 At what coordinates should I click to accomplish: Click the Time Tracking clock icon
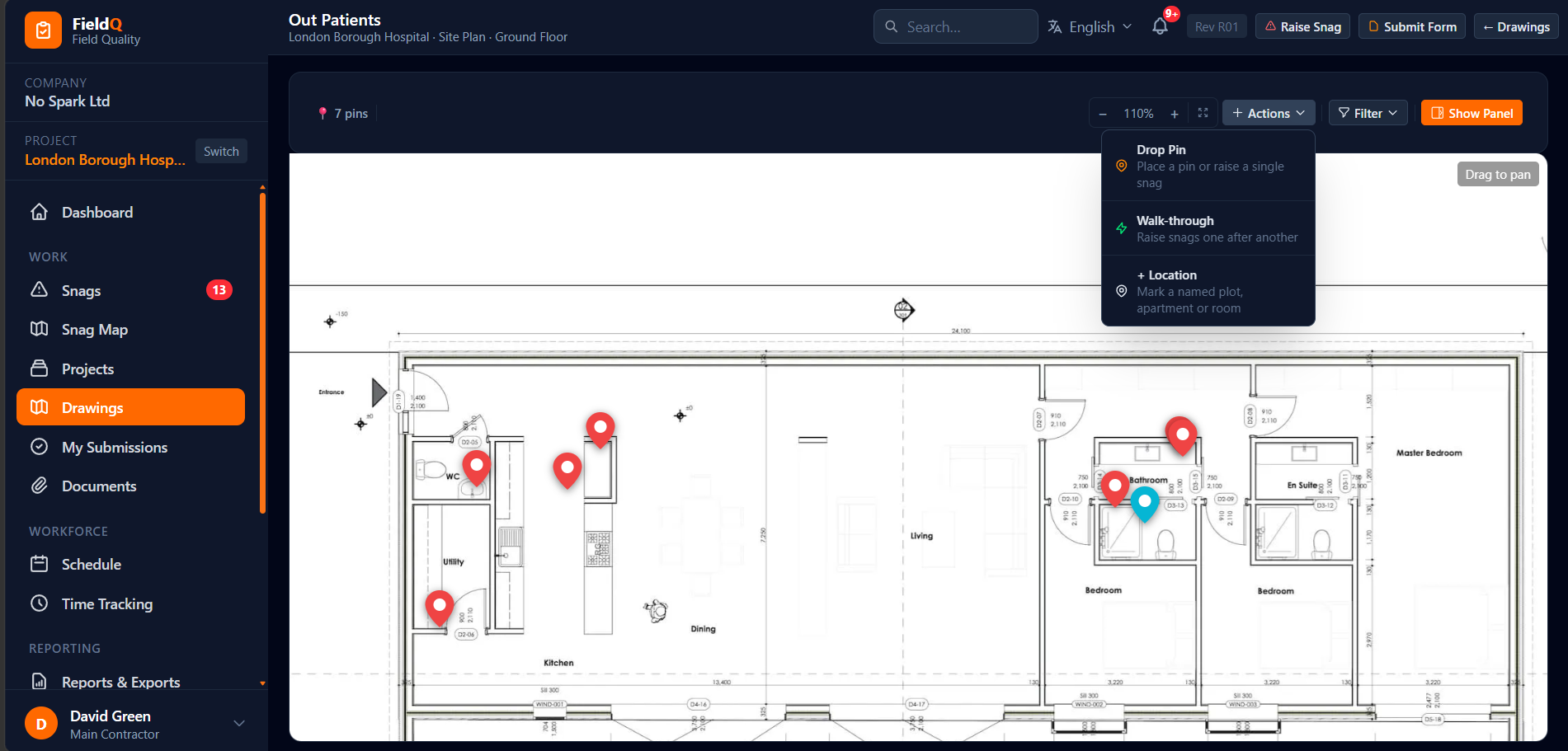click(x=39, y=603)
